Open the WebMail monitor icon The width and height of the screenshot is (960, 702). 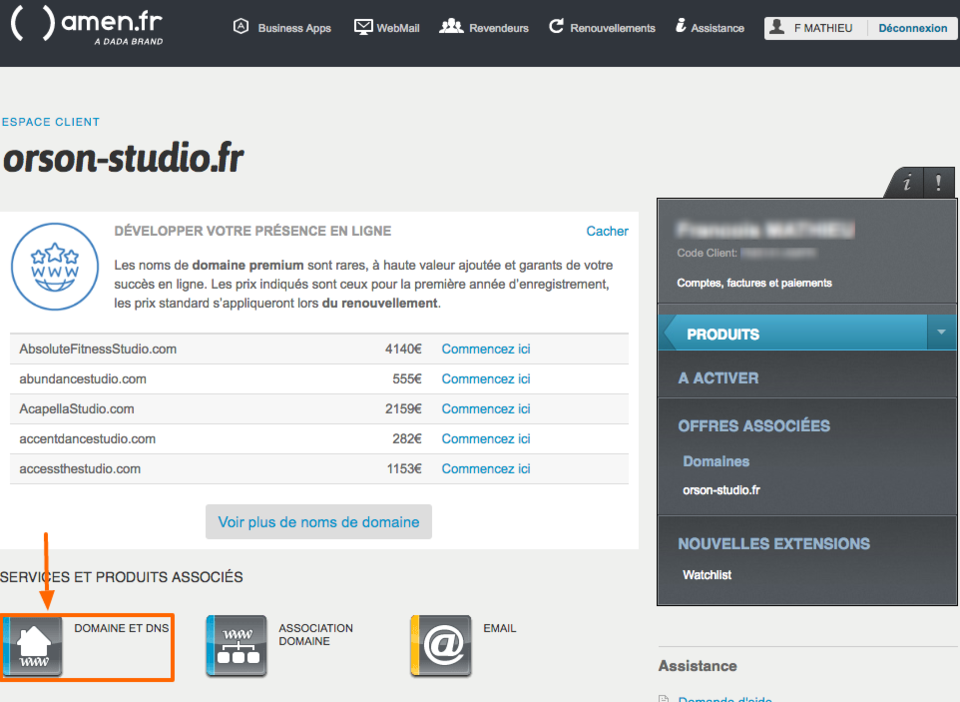(x=363, y=27)
